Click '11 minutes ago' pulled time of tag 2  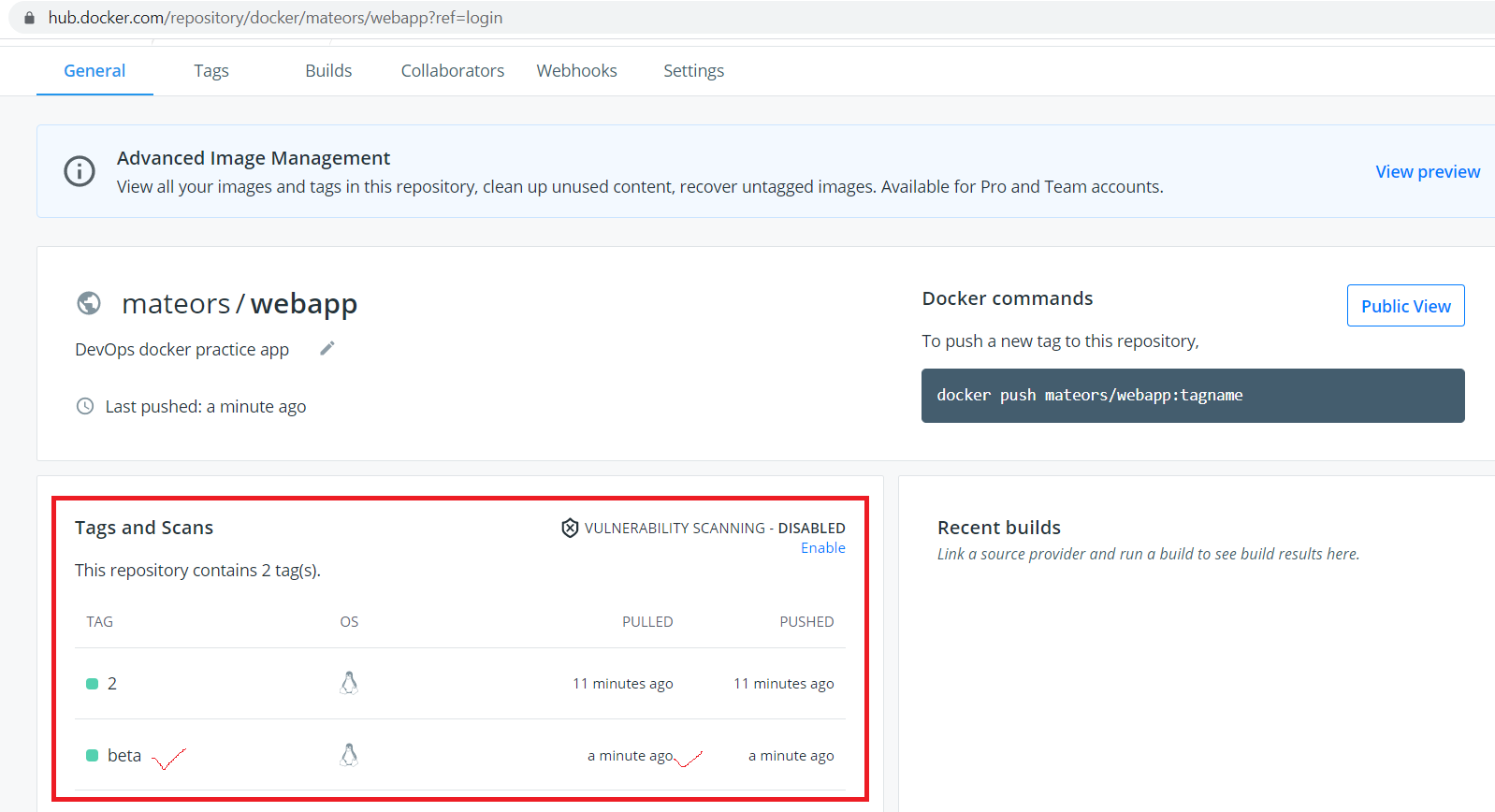(x=623, y=684)
